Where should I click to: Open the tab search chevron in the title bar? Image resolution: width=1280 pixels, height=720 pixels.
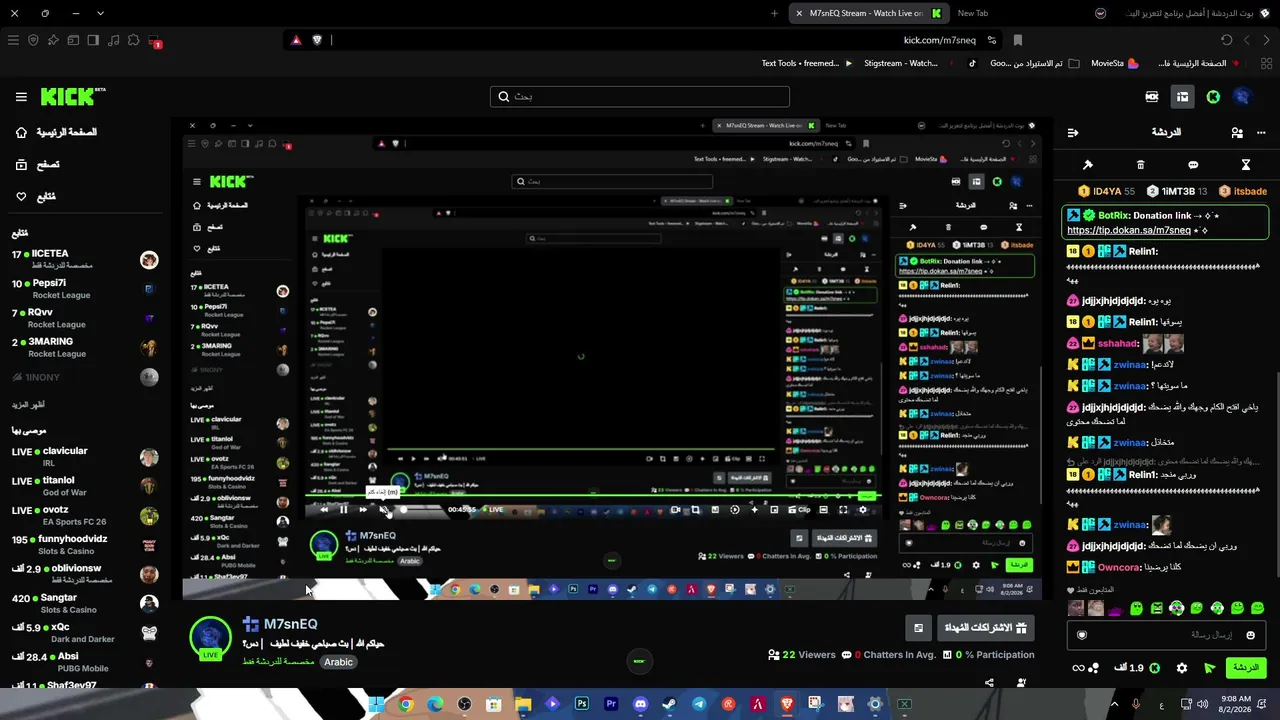(x=100, y=13)
